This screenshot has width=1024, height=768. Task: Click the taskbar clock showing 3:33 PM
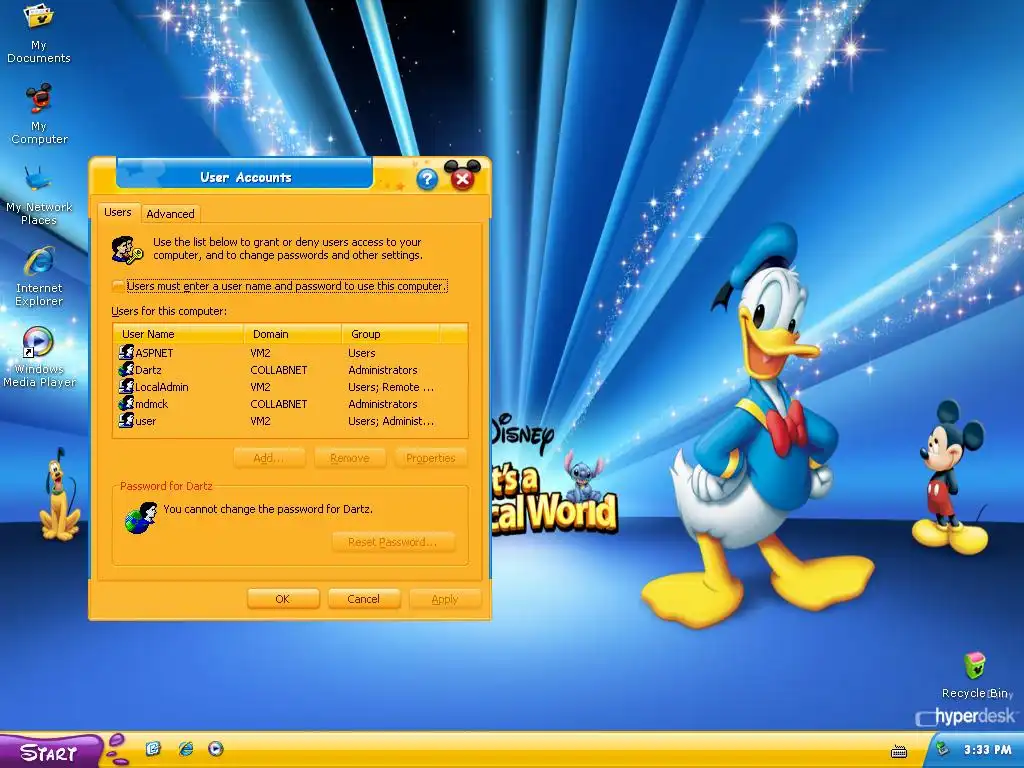point(987,750)
